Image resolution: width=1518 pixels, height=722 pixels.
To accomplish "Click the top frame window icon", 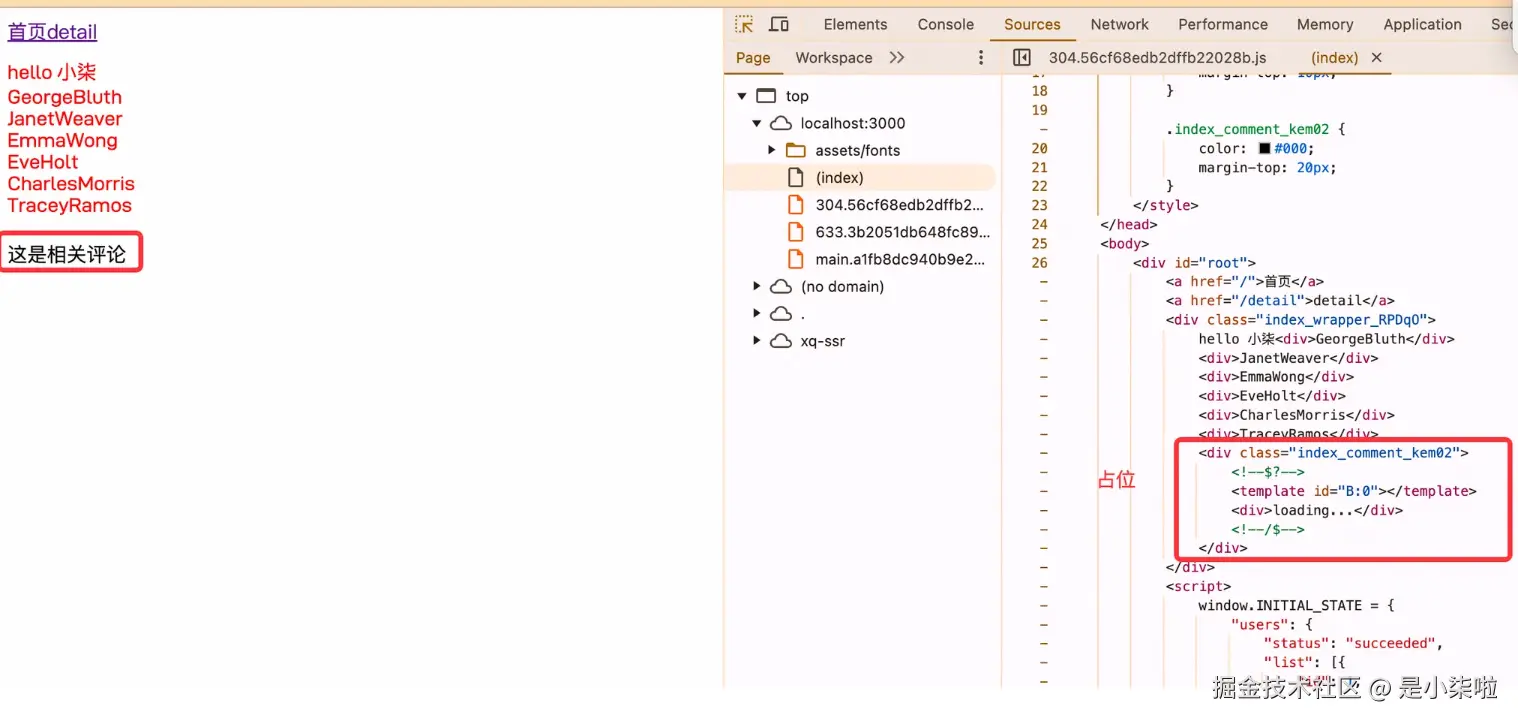I will click(x=766, y=96).
